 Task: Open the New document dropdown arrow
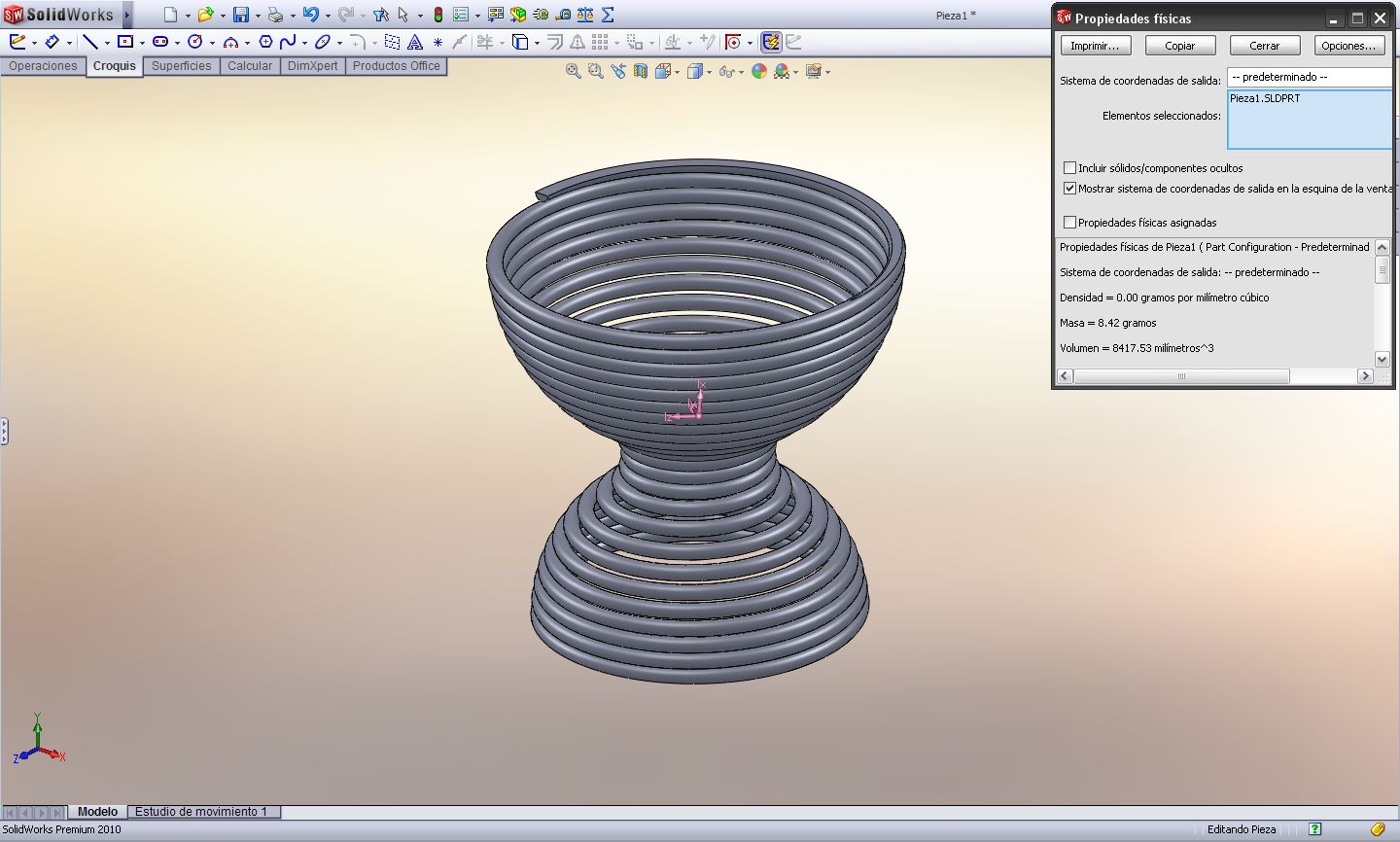click(x=188, y=16)
